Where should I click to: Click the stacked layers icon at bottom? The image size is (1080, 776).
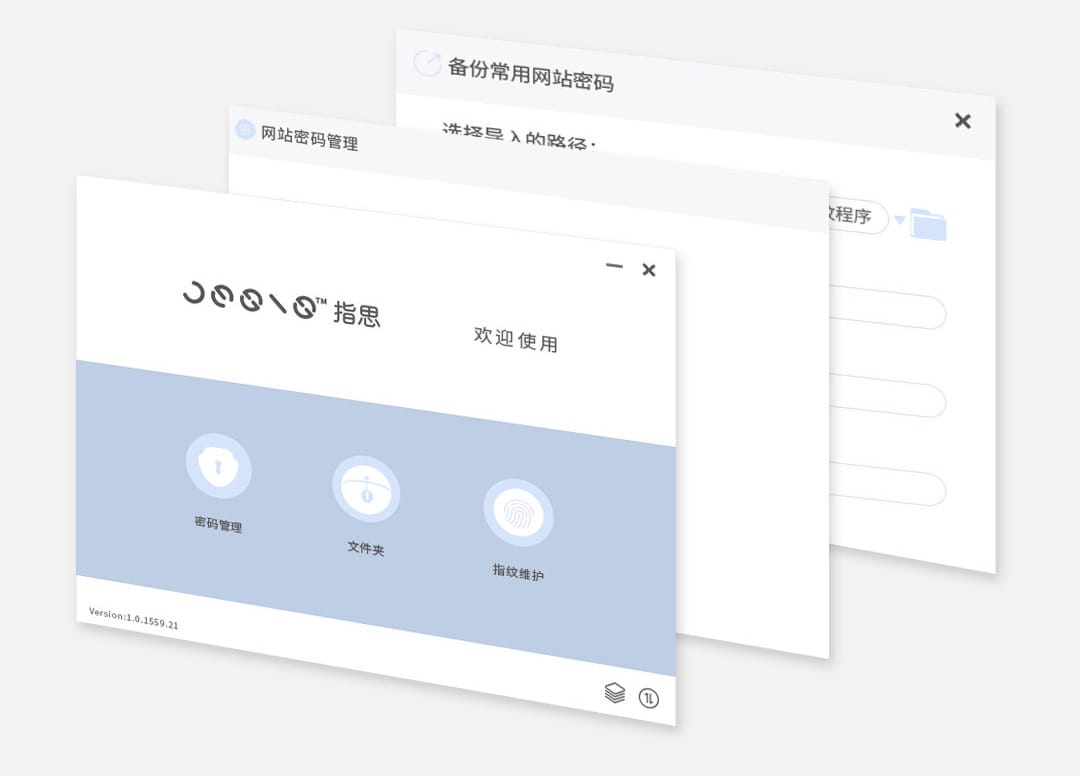click(x=615, y=692)
